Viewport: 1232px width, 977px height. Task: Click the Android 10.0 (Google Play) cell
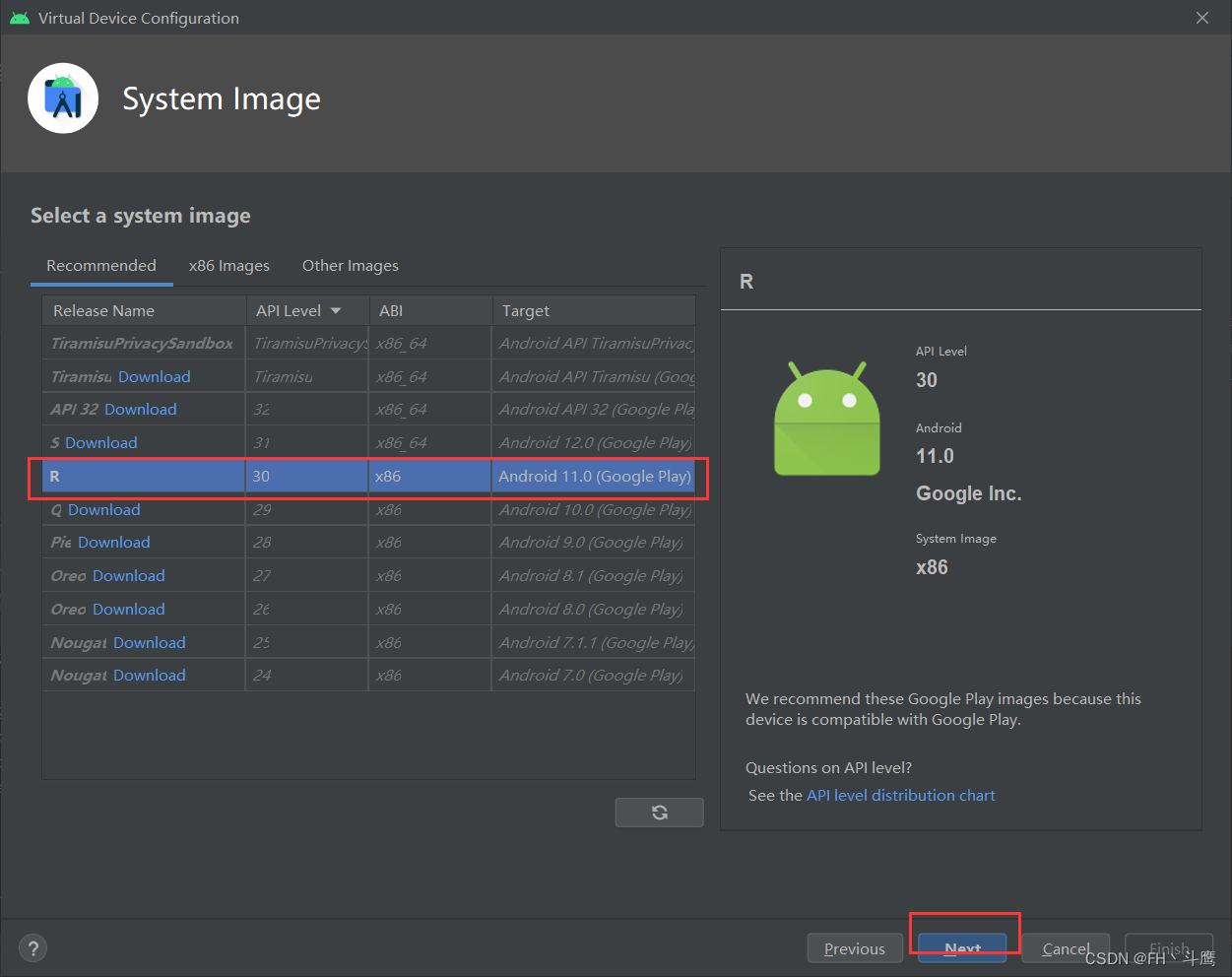(x=594, y=510)
